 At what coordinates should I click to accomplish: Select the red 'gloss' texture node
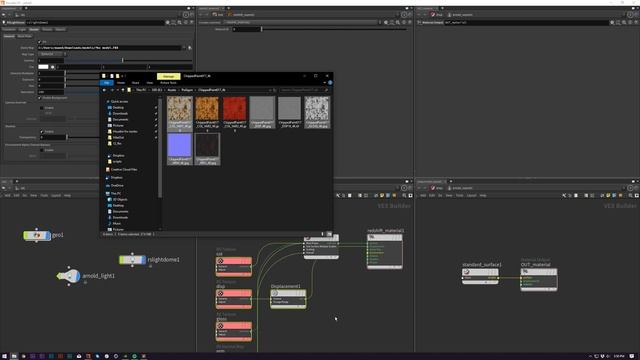tap(233, 331)
